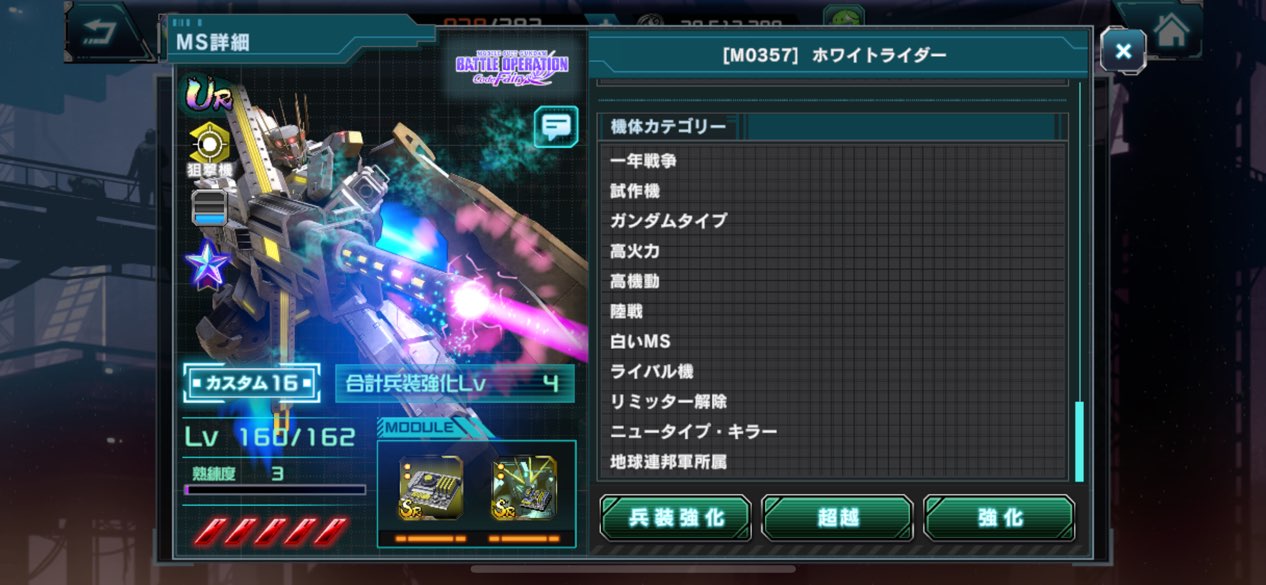Tap the back arrow icon
Image resolution: width=1266 pixels, height=585 pixels.
[100, 30]
